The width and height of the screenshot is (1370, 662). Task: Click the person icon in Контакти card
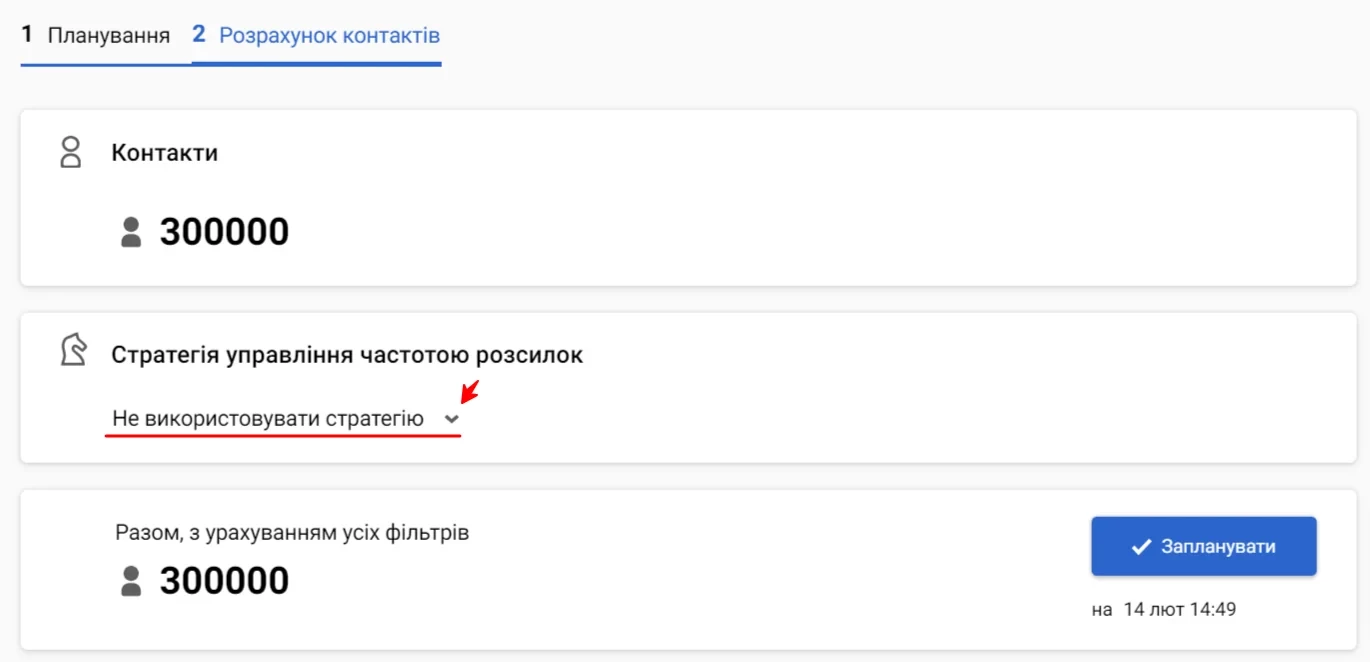coord(131,233)
